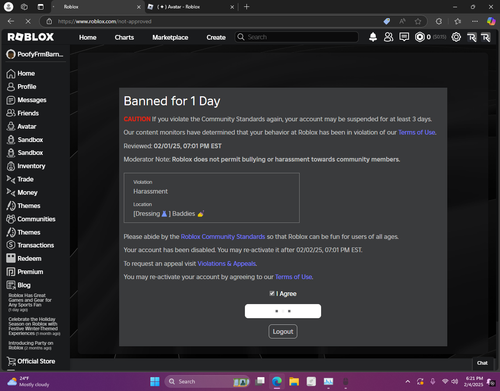
Task: Open the Themes item below Money
Action: [23, 206]
